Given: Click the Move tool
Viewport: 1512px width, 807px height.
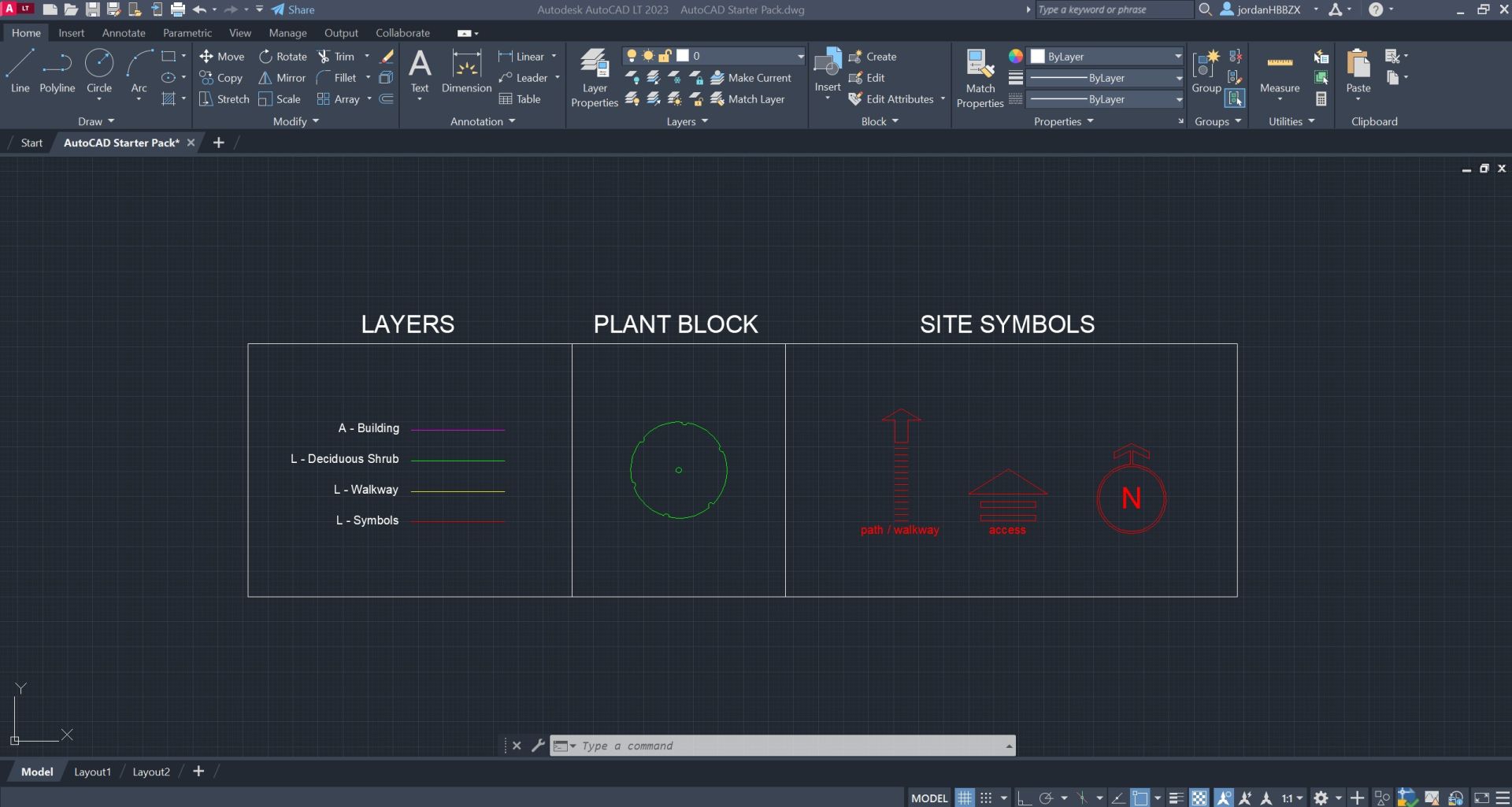Looking at the screenshot, I should click(x=221, y=57).
